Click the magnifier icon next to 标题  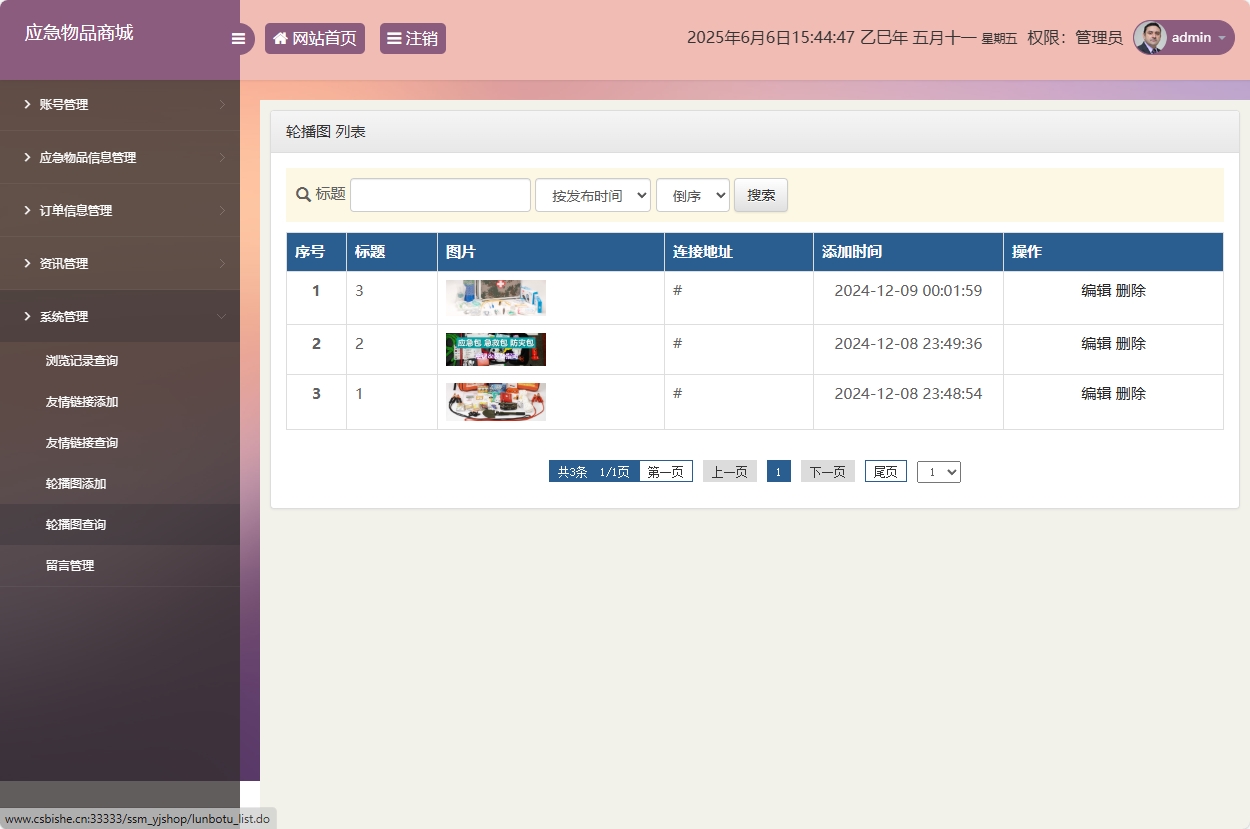tap(302, 194)
